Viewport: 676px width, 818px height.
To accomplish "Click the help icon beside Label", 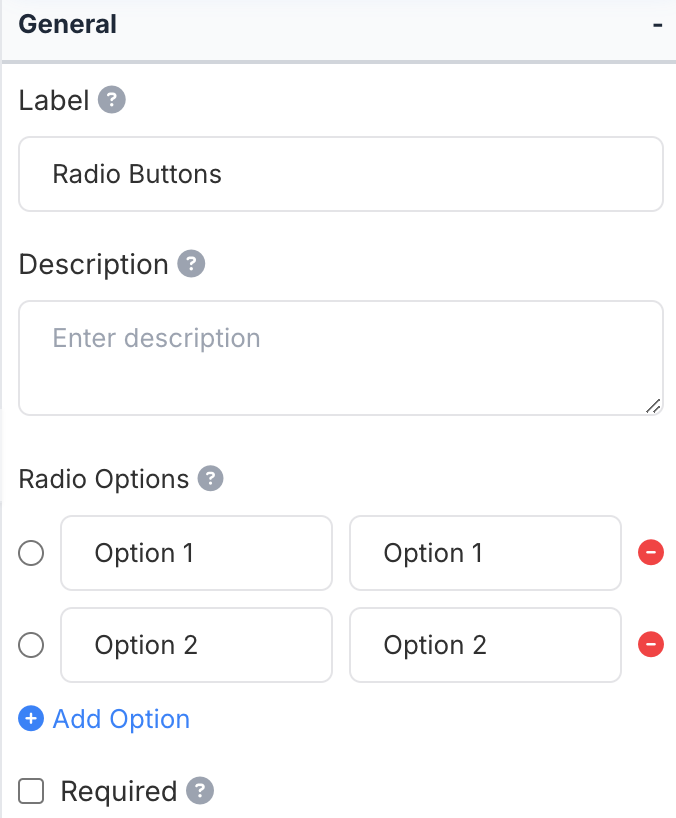I will 112,100.
